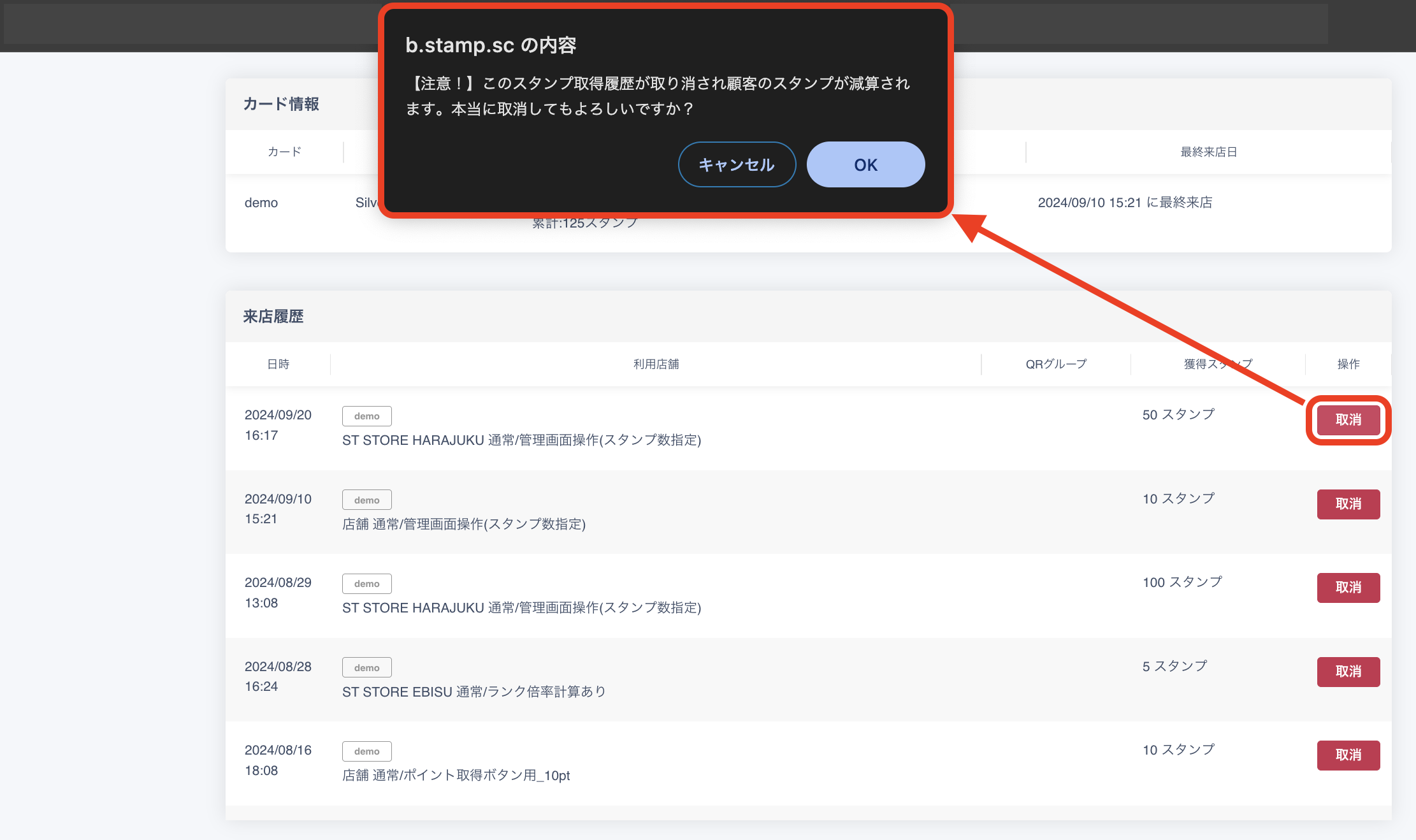Select the 50 スタンプ value
The height and width of the screenshot is (840, 1416).
tap(1178, 415)
